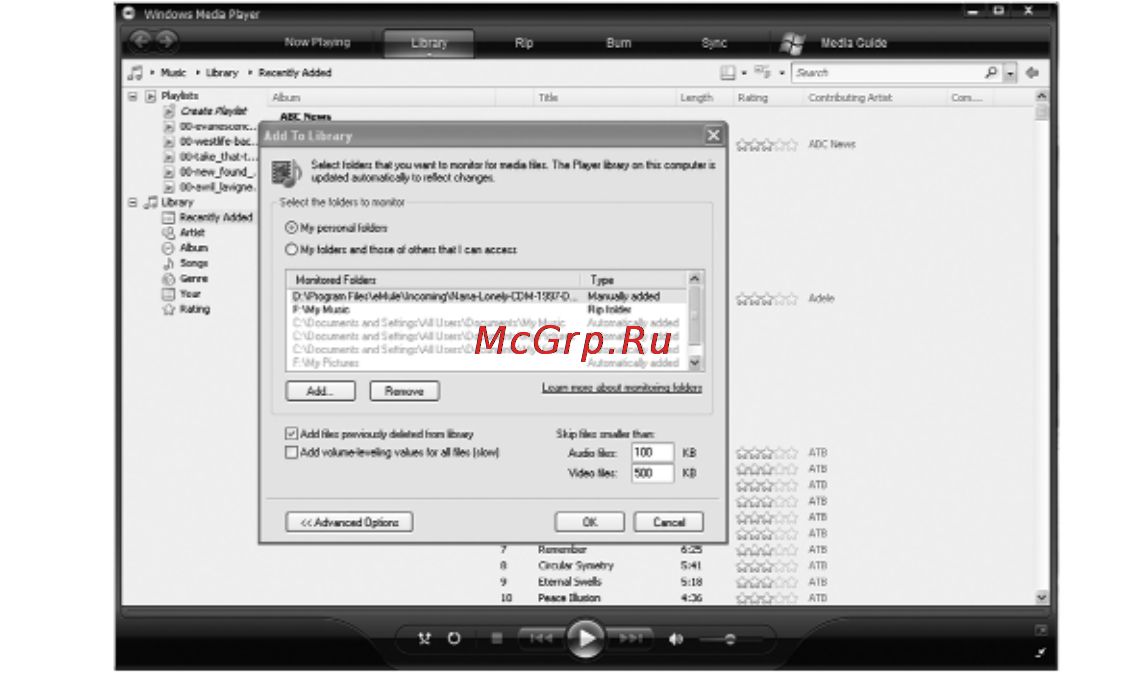Expand the Recently Added breadcrumb arrow
The height and width of the screenshot is (679, 1134).
tap(250, 72)
